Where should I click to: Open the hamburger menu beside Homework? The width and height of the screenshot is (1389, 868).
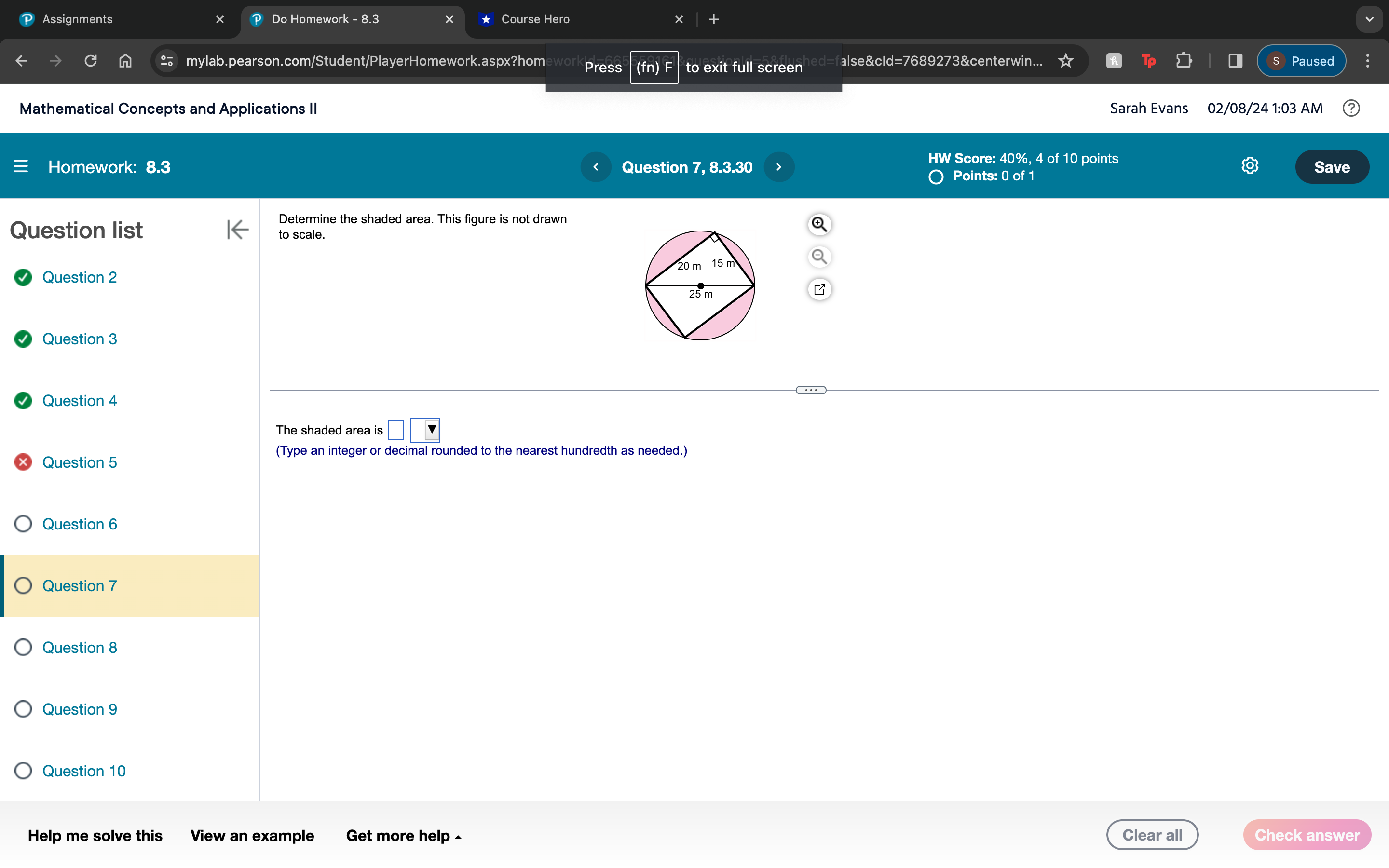point(21,166)
